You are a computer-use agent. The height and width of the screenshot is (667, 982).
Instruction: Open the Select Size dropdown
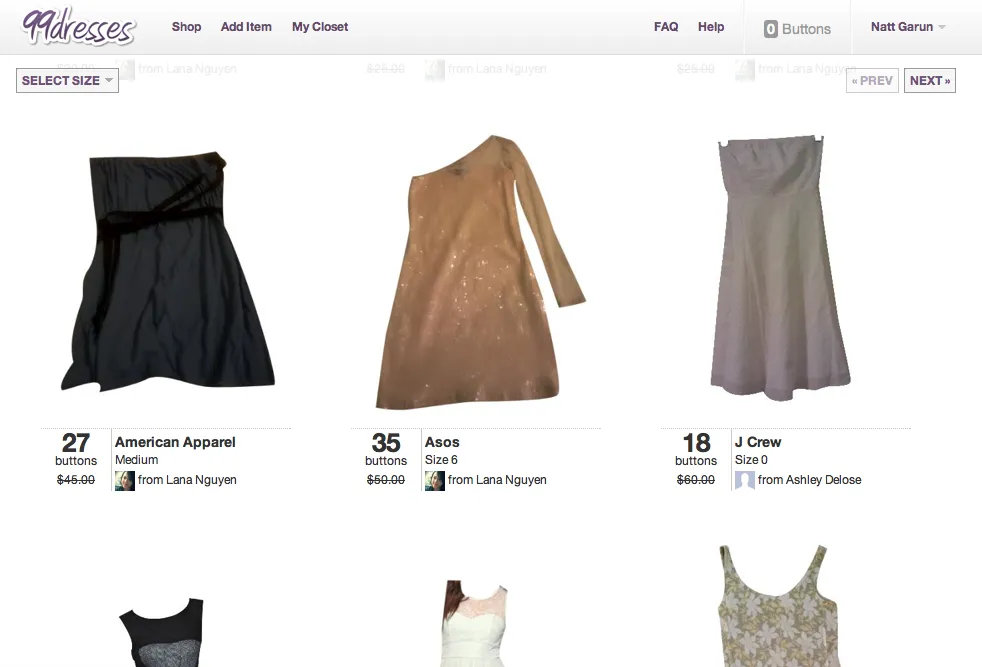coord(67,80)
